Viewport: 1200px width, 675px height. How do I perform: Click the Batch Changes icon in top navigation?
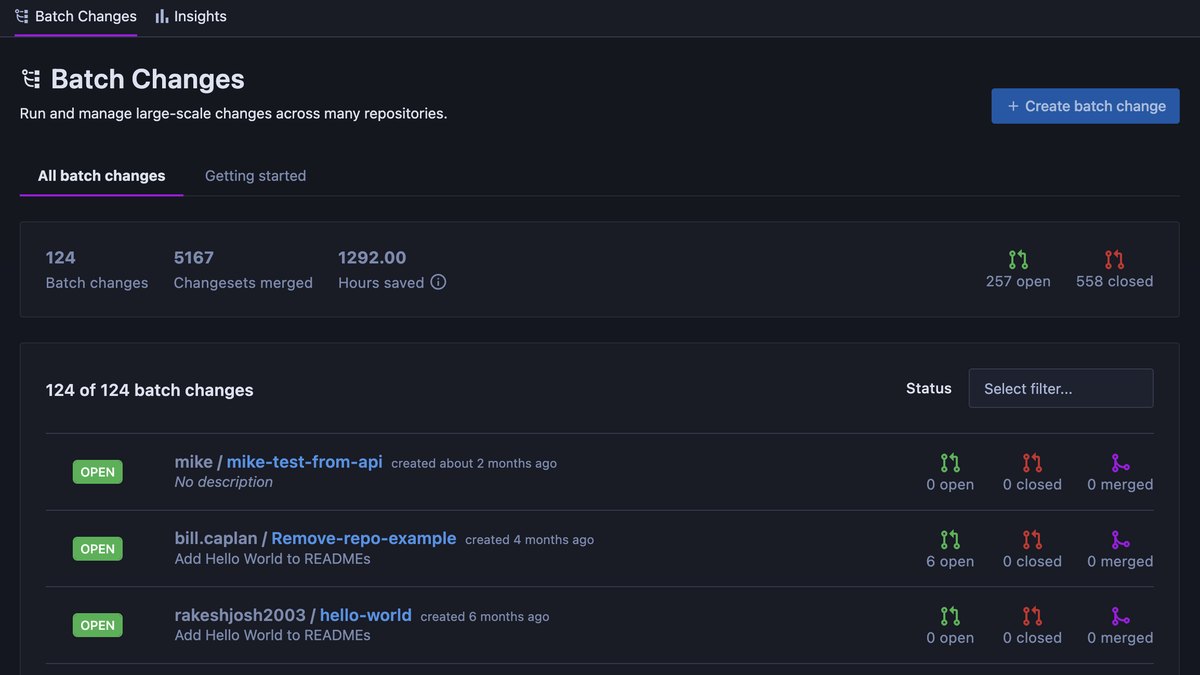(22, 16)
